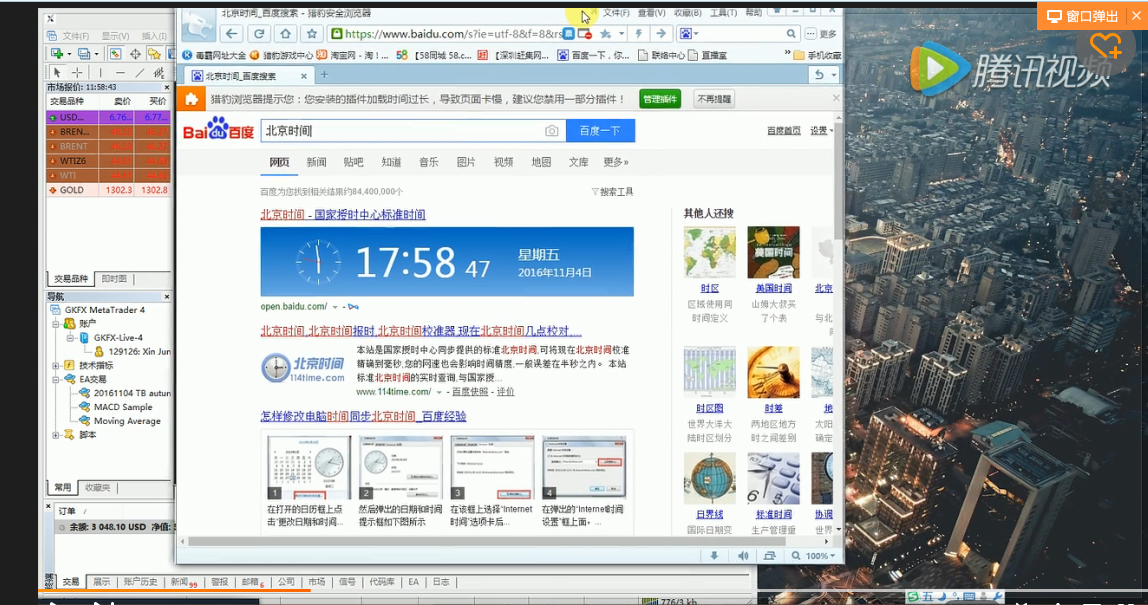Click the Data Window crosshair circle icon
The height and width of the screenshot is (605, 1148).
click(135, 53)
